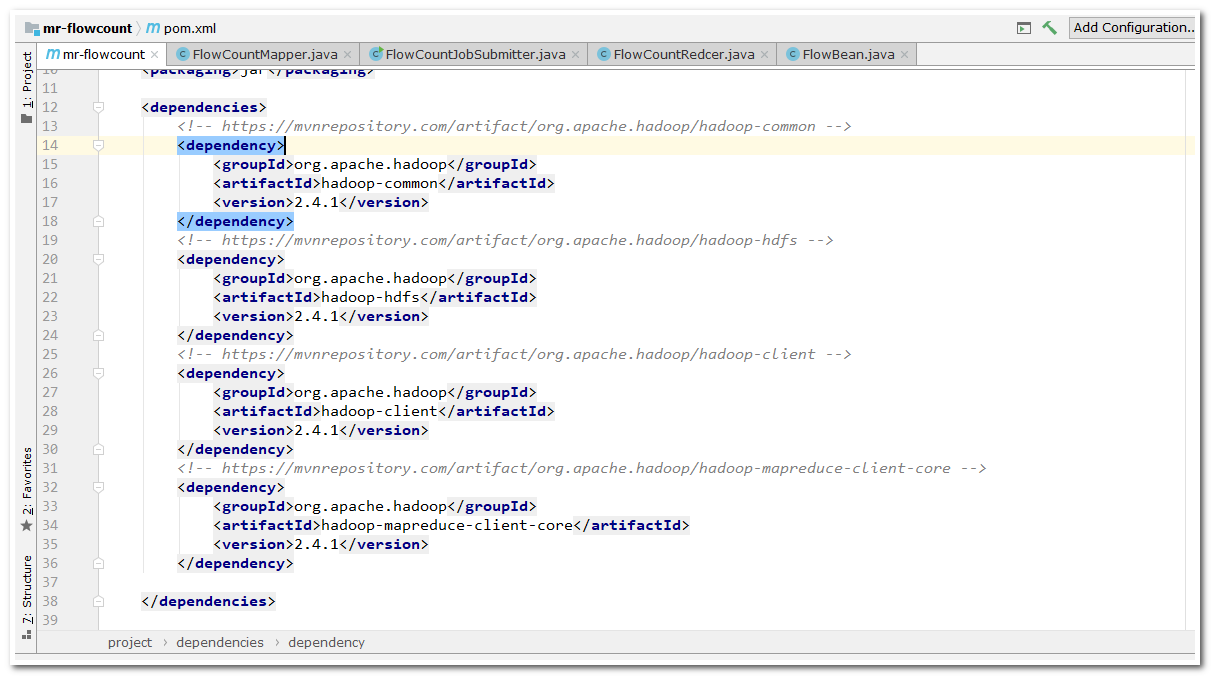Viewport: 1211px width, 676px height.
Task: Open the Add Configuration button
Action: pos(1133,28)
